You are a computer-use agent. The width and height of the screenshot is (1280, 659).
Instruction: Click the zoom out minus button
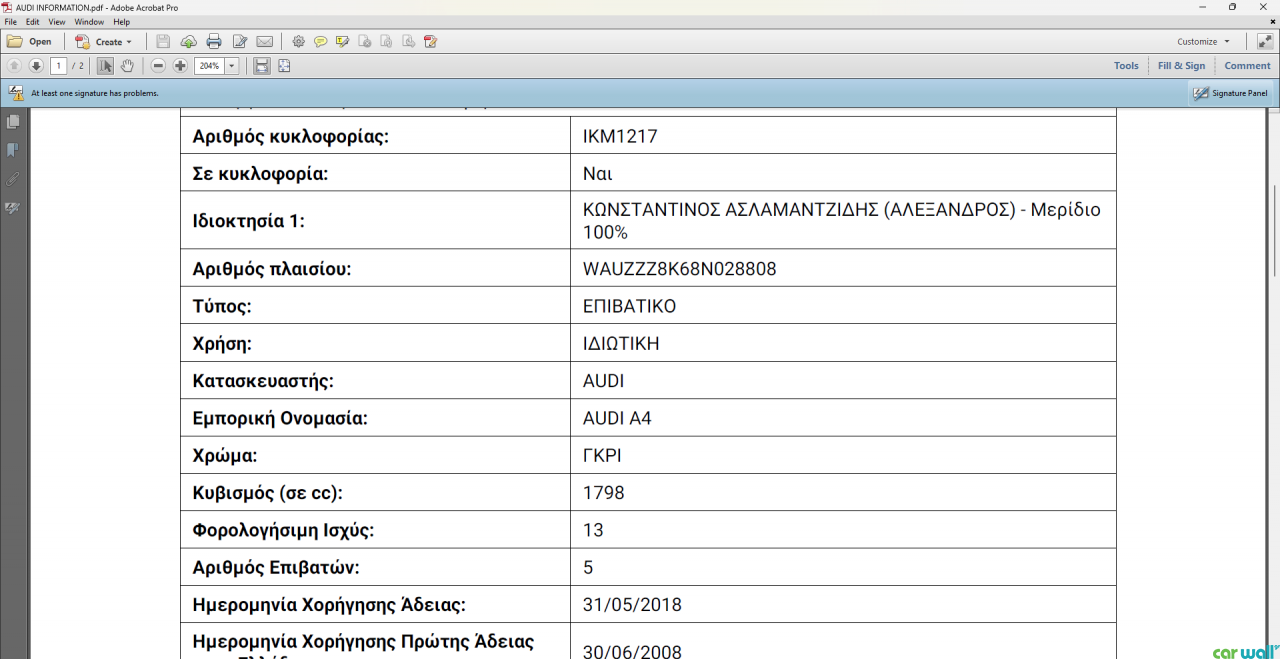click(x=158, y=66)
